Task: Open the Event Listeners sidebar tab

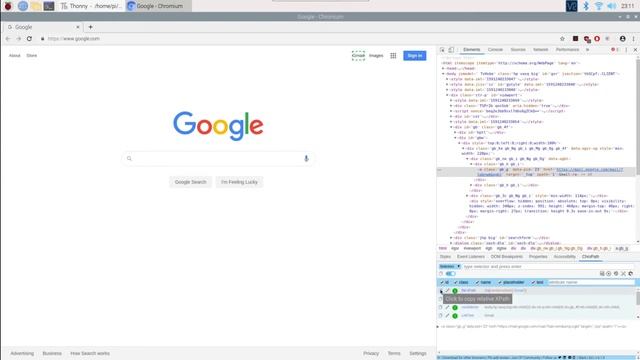Action: (471, 257)
